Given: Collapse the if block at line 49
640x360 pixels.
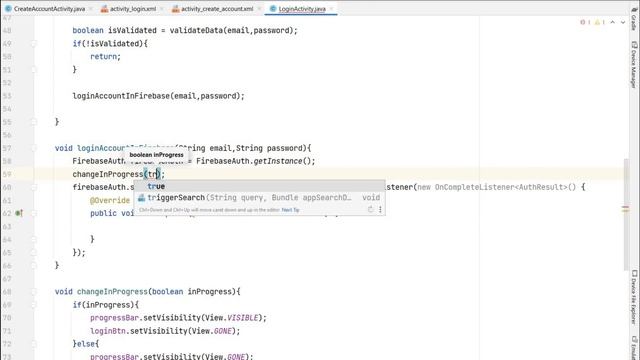Looking at the screenshot, I should click(x=34, y=43).
